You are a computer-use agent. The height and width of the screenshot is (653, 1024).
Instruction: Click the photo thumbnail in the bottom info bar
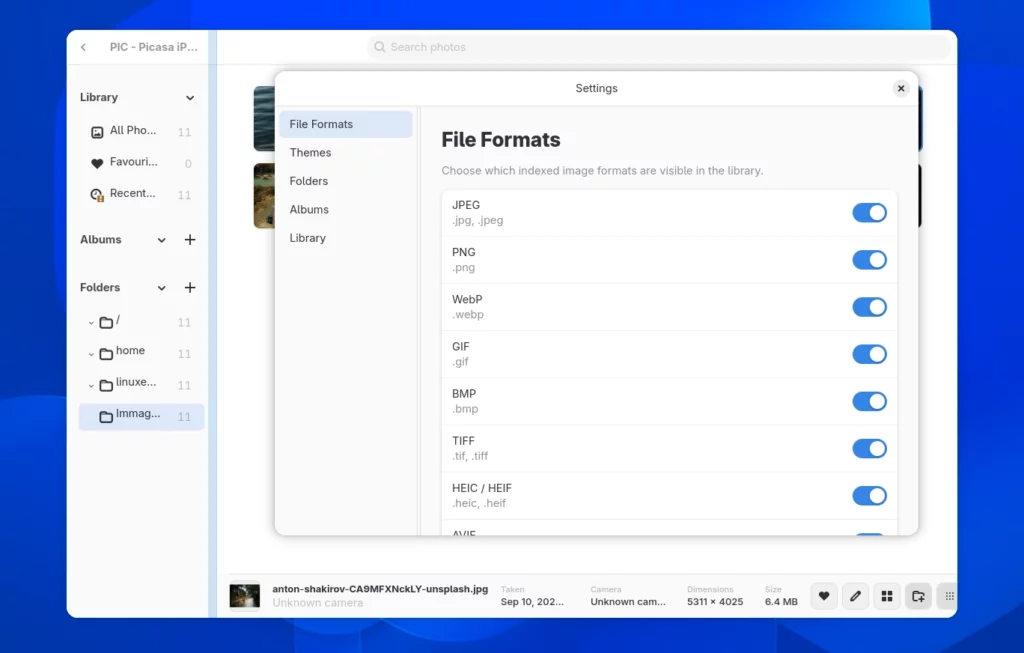pos(245,596)
